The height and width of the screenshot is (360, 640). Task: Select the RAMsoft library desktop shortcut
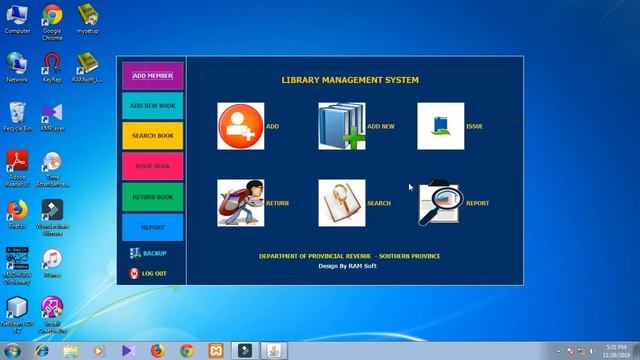coord(87,68)
